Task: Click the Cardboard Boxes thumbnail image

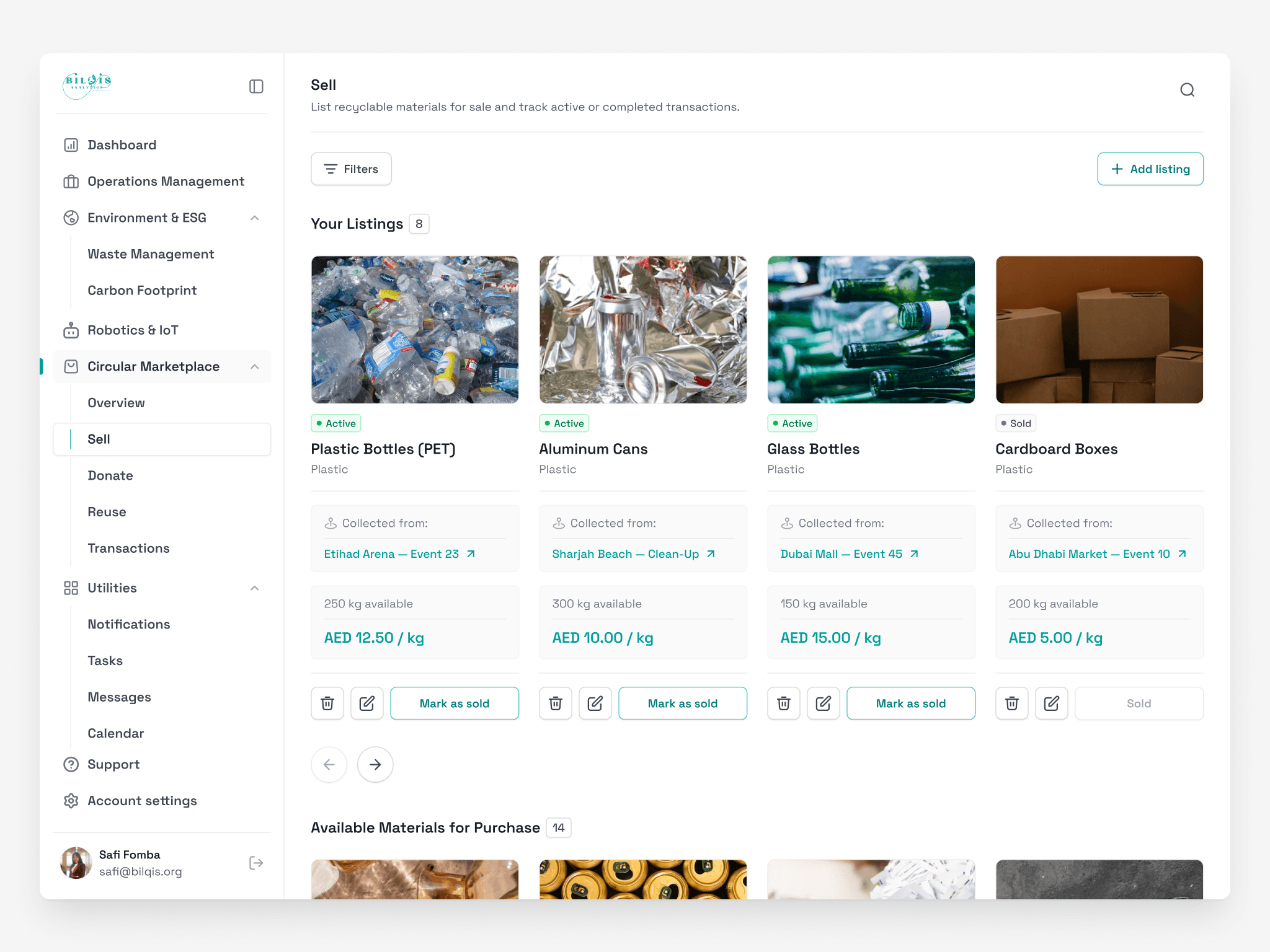Action: pyautogui.click(x=1099, y=329)
